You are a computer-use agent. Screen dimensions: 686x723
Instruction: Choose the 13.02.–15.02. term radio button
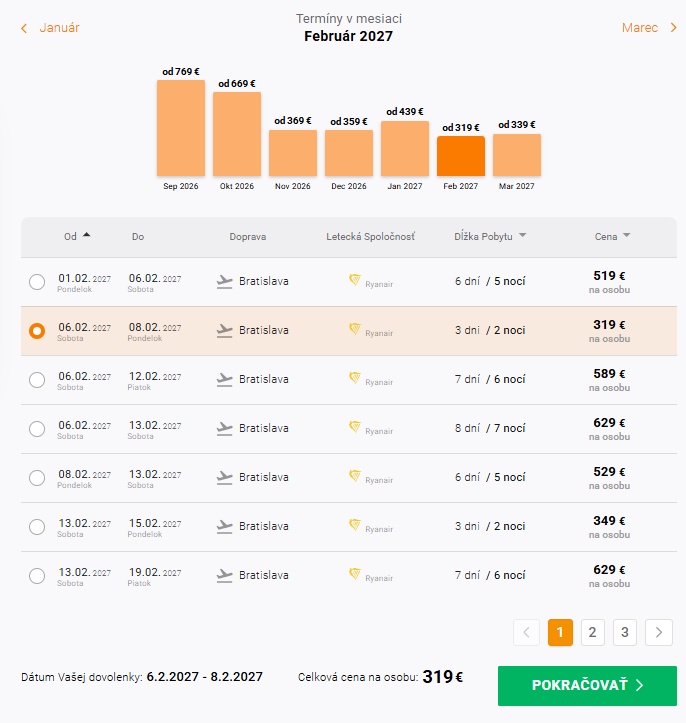tap(37, 527)
